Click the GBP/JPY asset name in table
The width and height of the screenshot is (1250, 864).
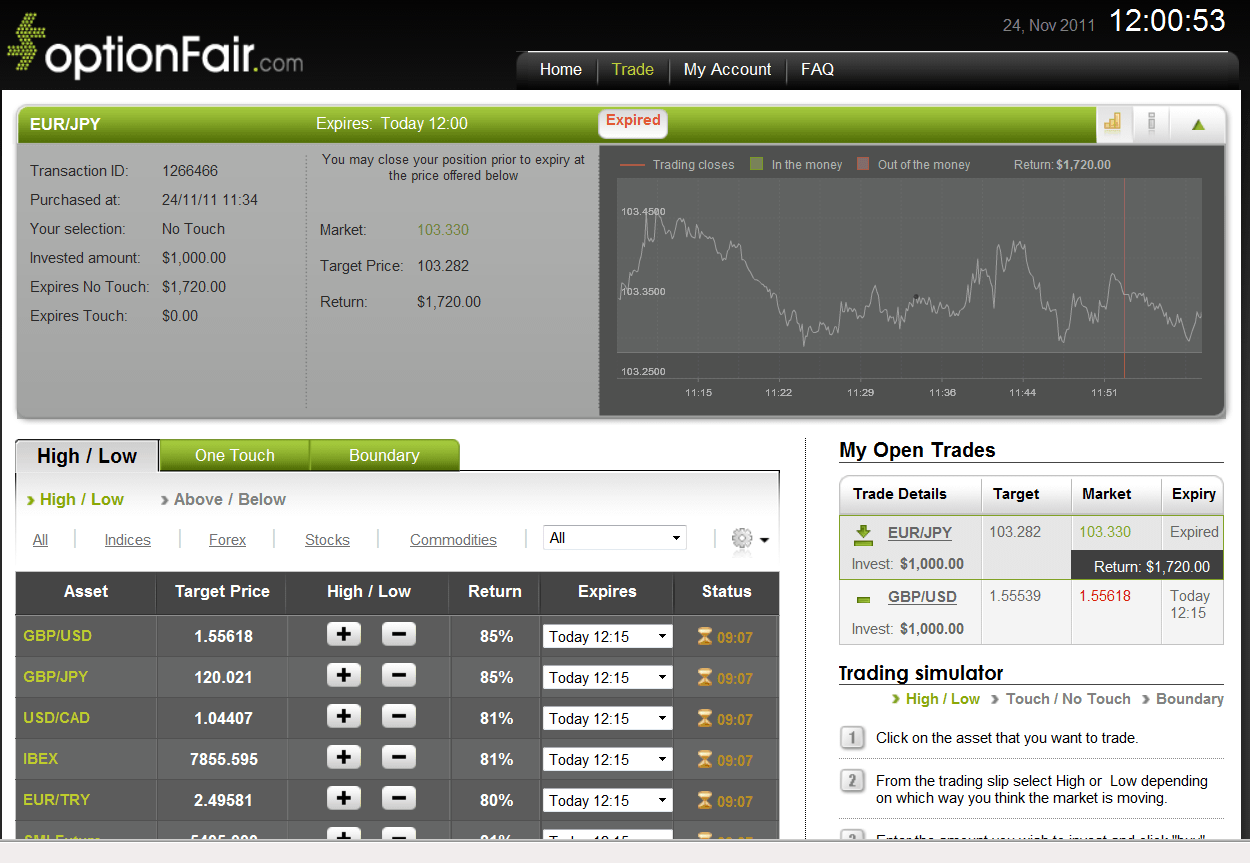[x=55, y=676]
